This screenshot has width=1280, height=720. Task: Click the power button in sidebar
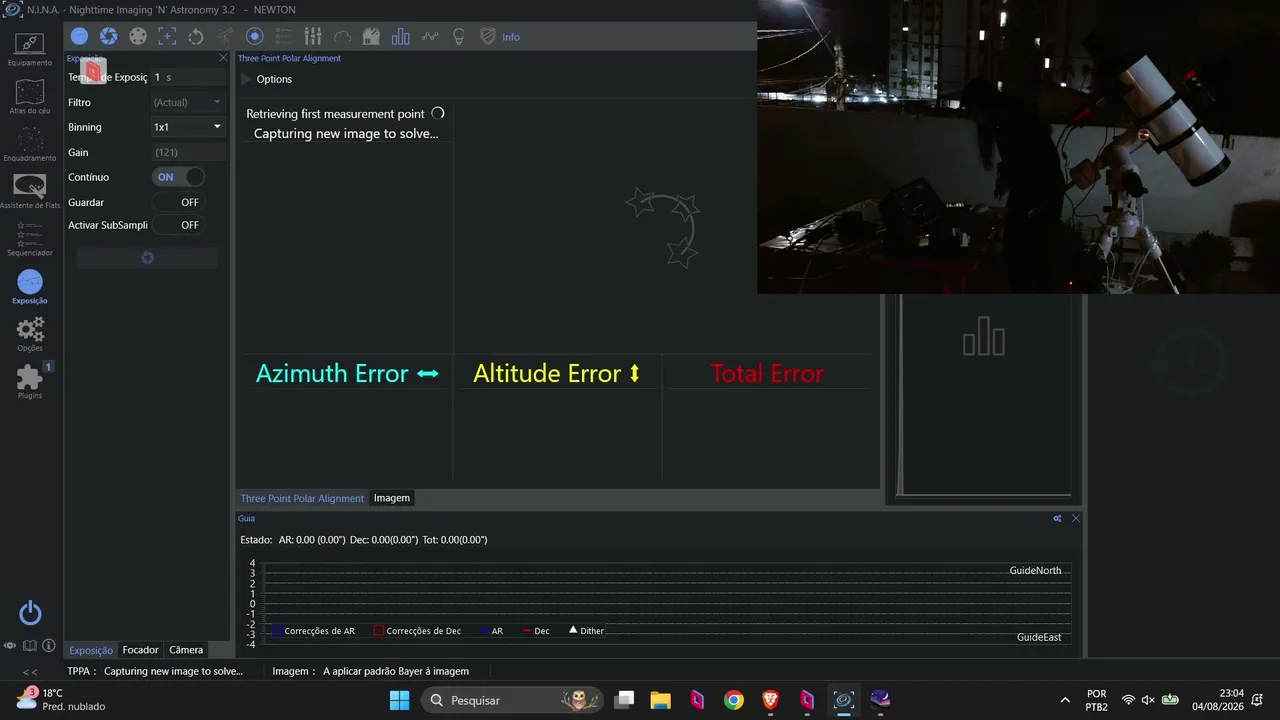click(x=30, y=613)
